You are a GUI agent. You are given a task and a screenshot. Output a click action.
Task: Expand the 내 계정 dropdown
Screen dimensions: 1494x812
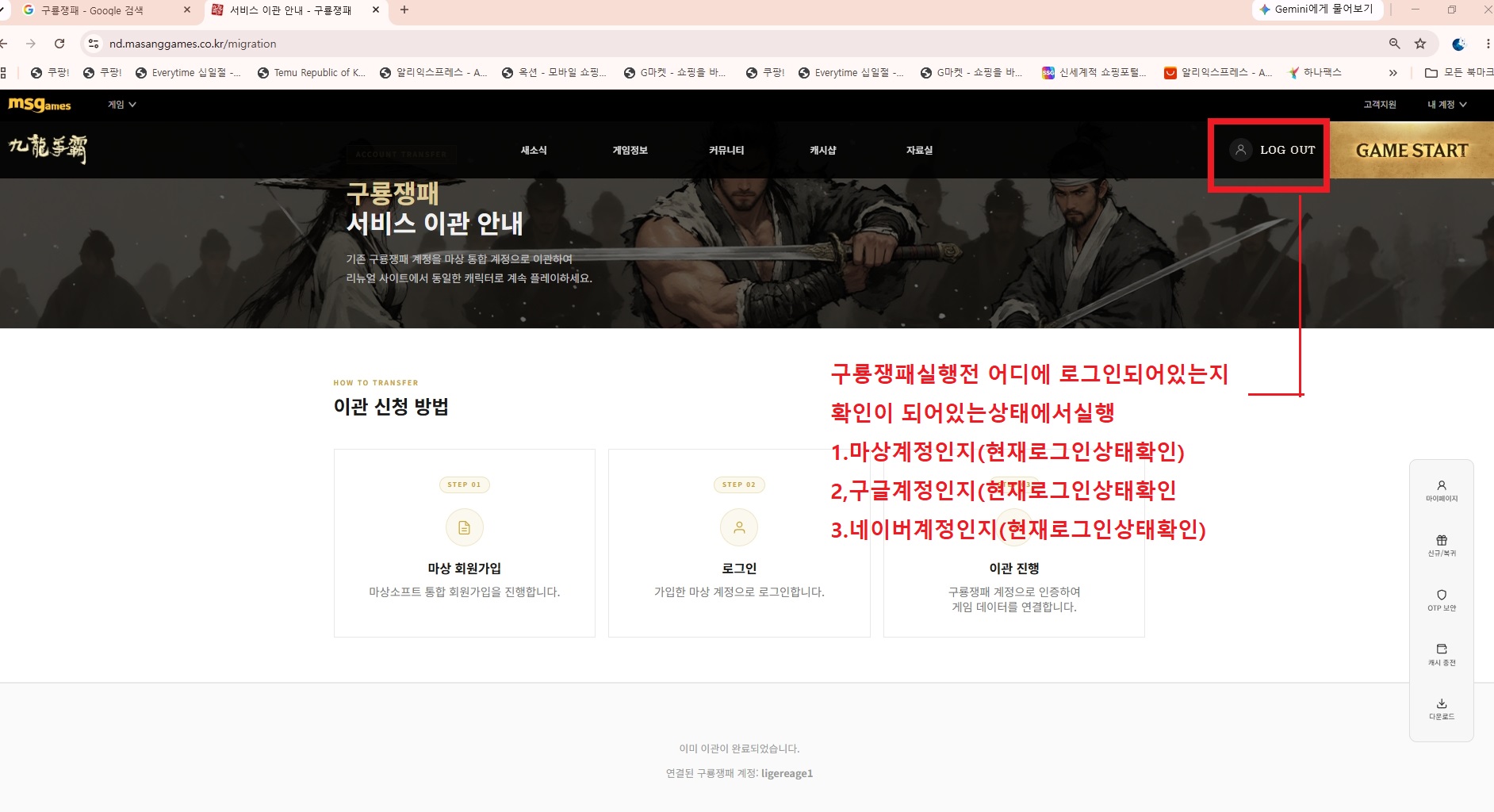(x=1447, y=104)
